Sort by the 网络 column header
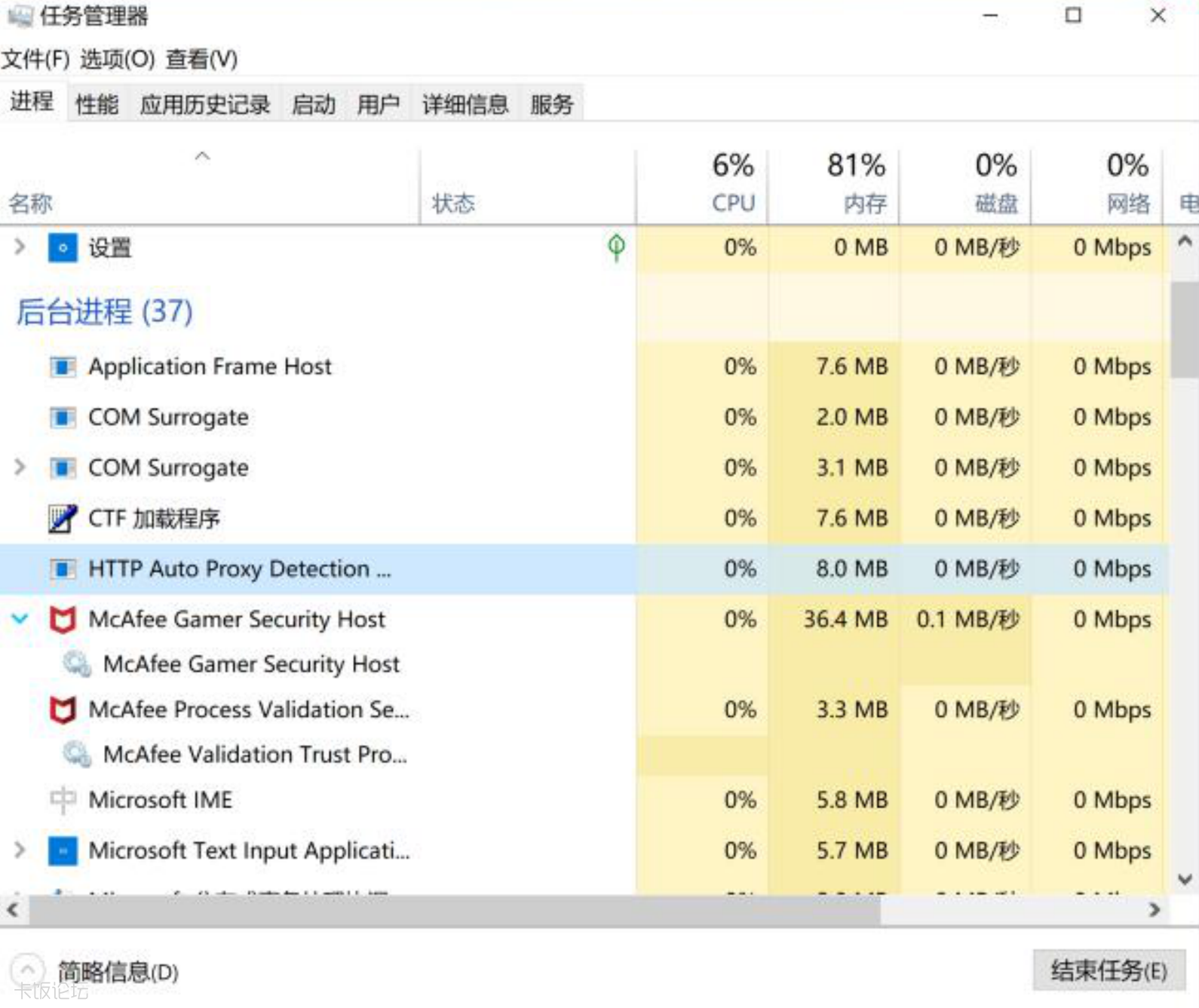Viewport: 1199px width, 1008px height. click(x=1096, y=185)
